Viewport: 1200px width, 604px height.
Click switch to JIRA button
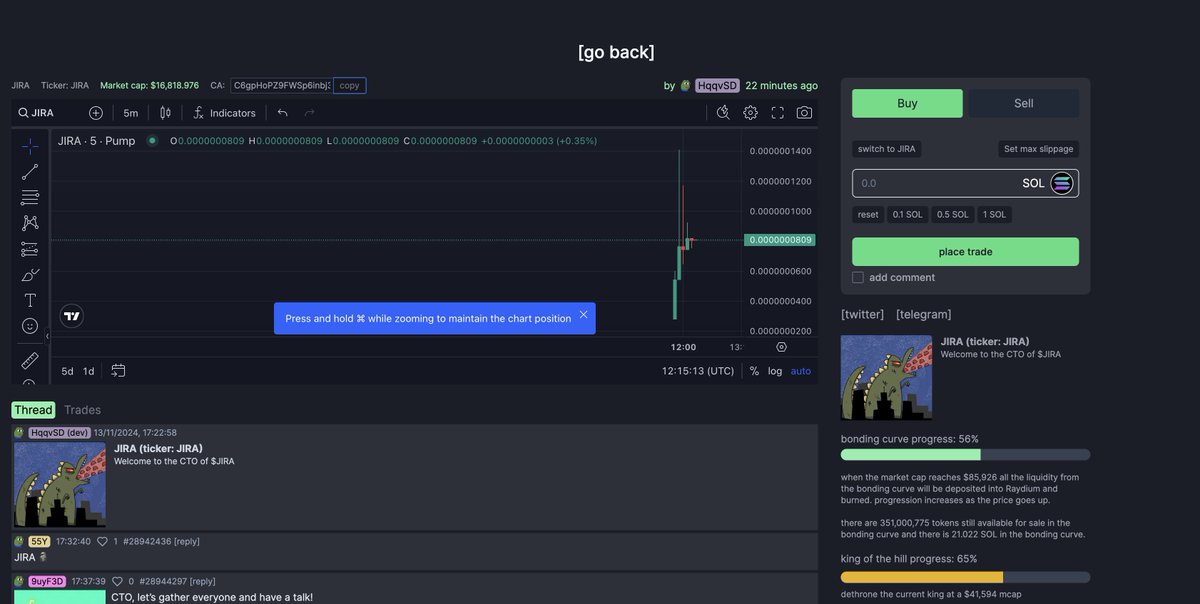point(887,149)
